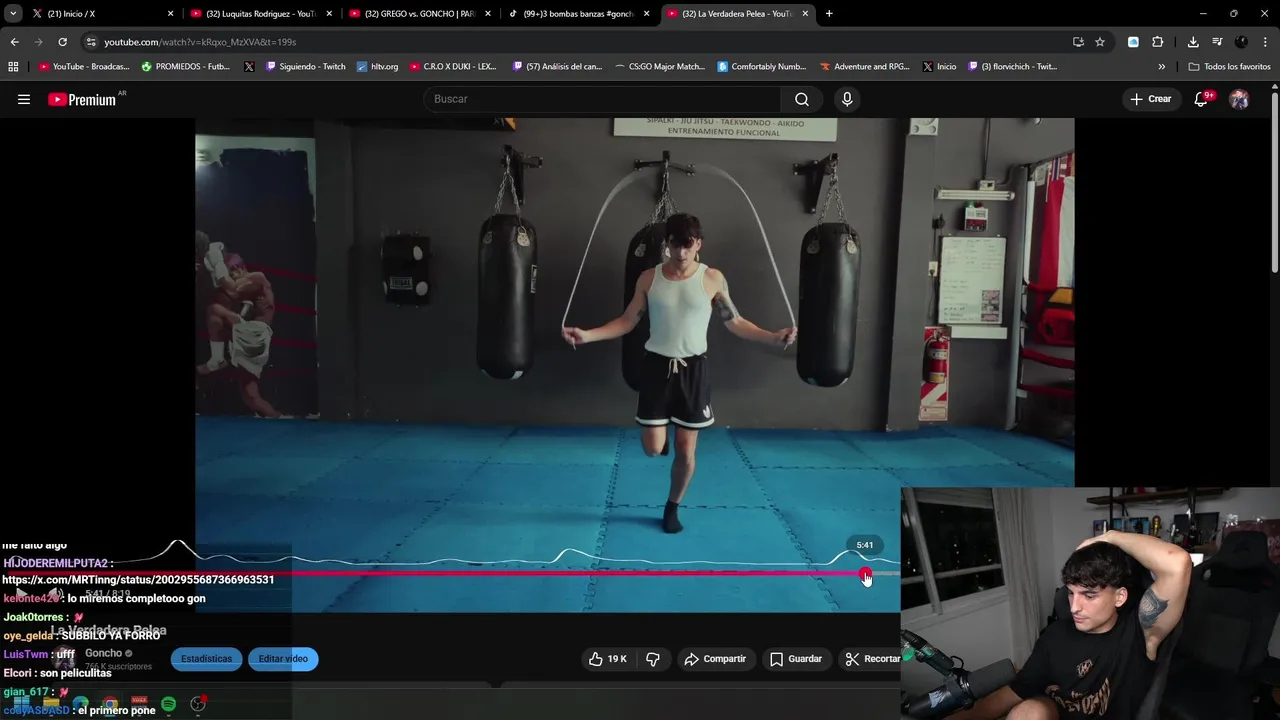Open the C.R.O X DUKI bookmark

tap(453, 67)
